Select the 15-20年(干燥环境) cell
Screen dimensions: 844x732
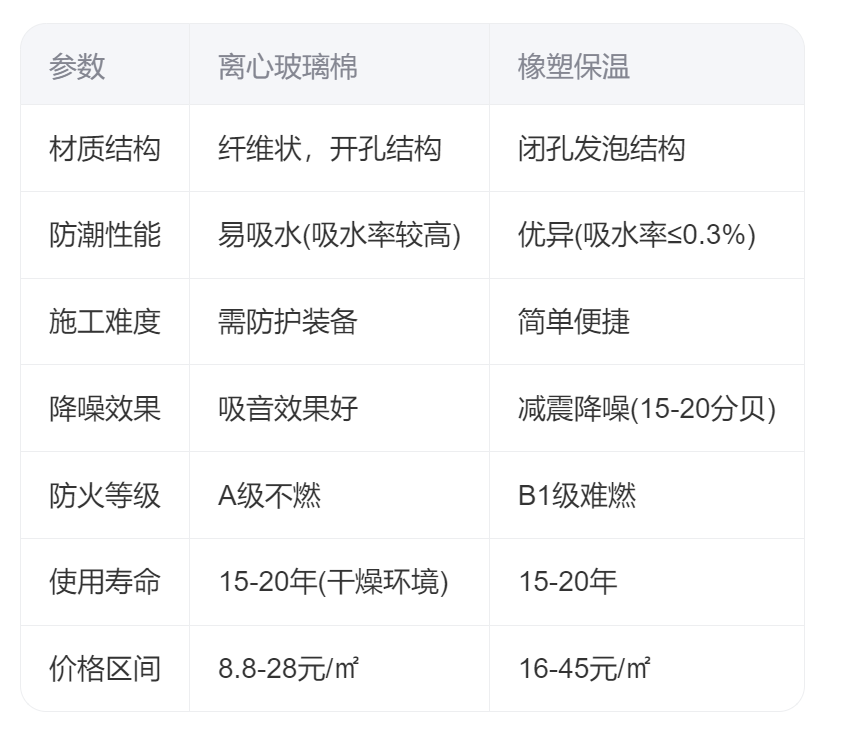click(333, 582)
